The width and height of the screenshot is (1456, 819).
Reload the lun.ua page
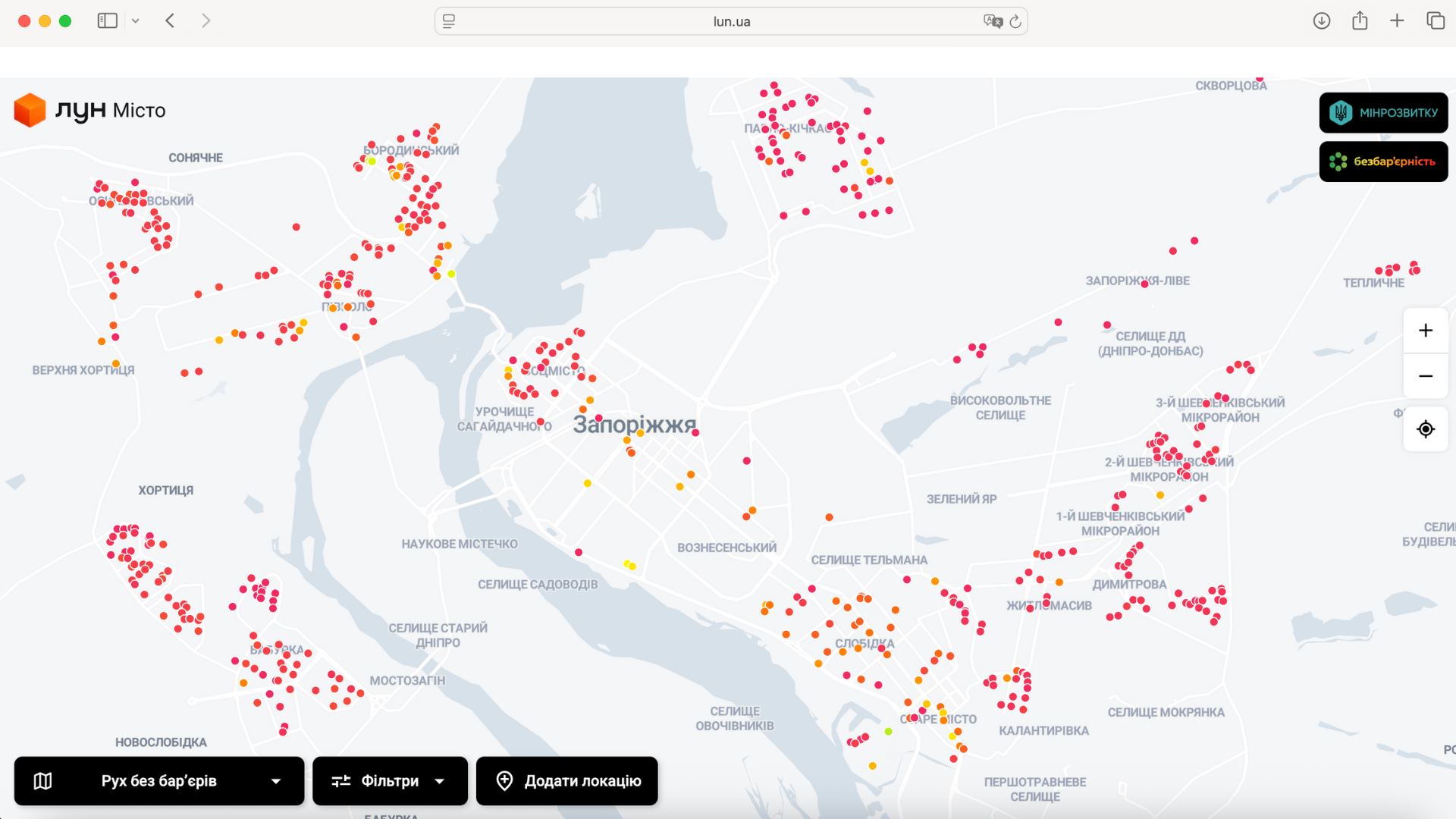[1015, 21]
